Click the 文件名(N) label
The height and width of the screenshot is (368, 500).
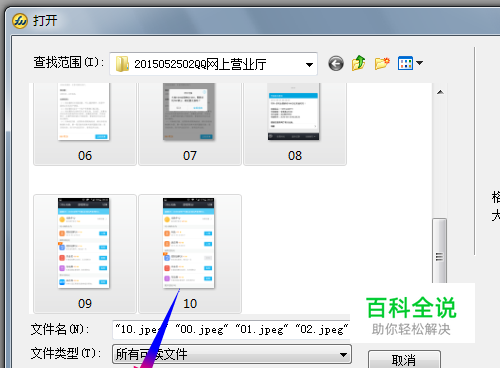click(x=60, y=330)
